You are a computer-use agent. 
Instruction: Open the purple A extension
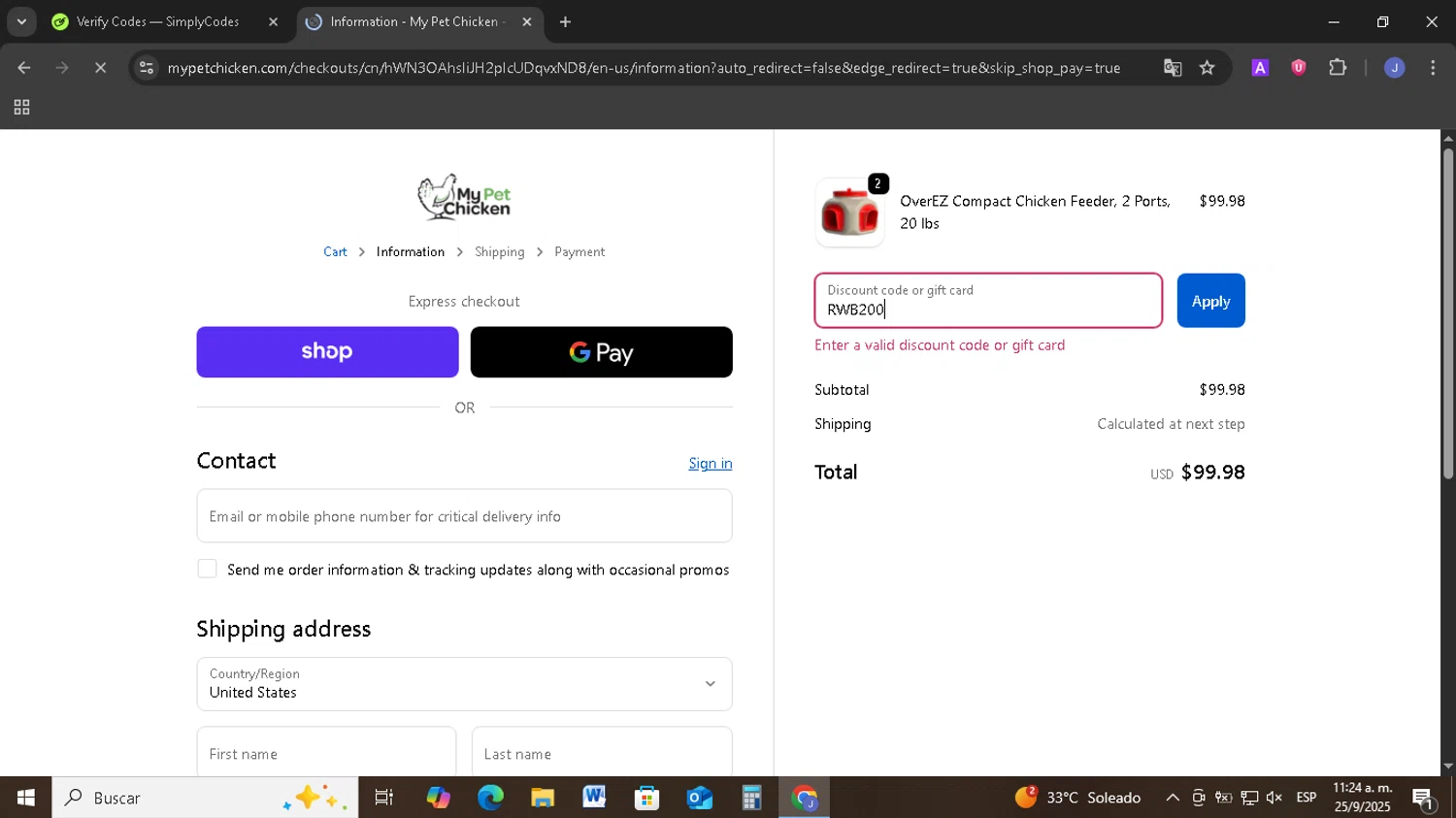(1260, 68)
